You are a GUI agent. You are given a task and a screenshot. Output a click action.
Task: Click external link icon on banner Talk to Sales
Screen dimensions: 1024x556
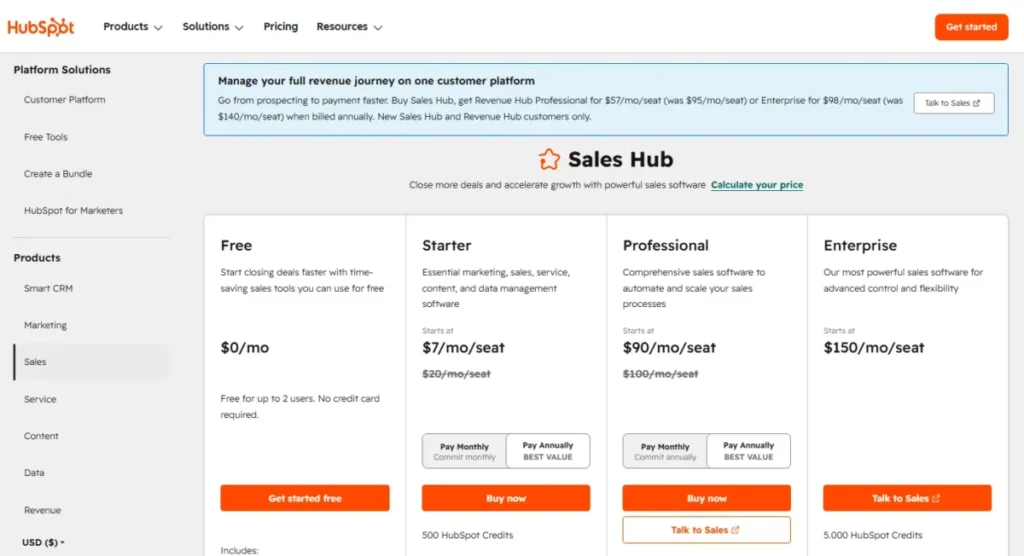click(x=976, y=103)
